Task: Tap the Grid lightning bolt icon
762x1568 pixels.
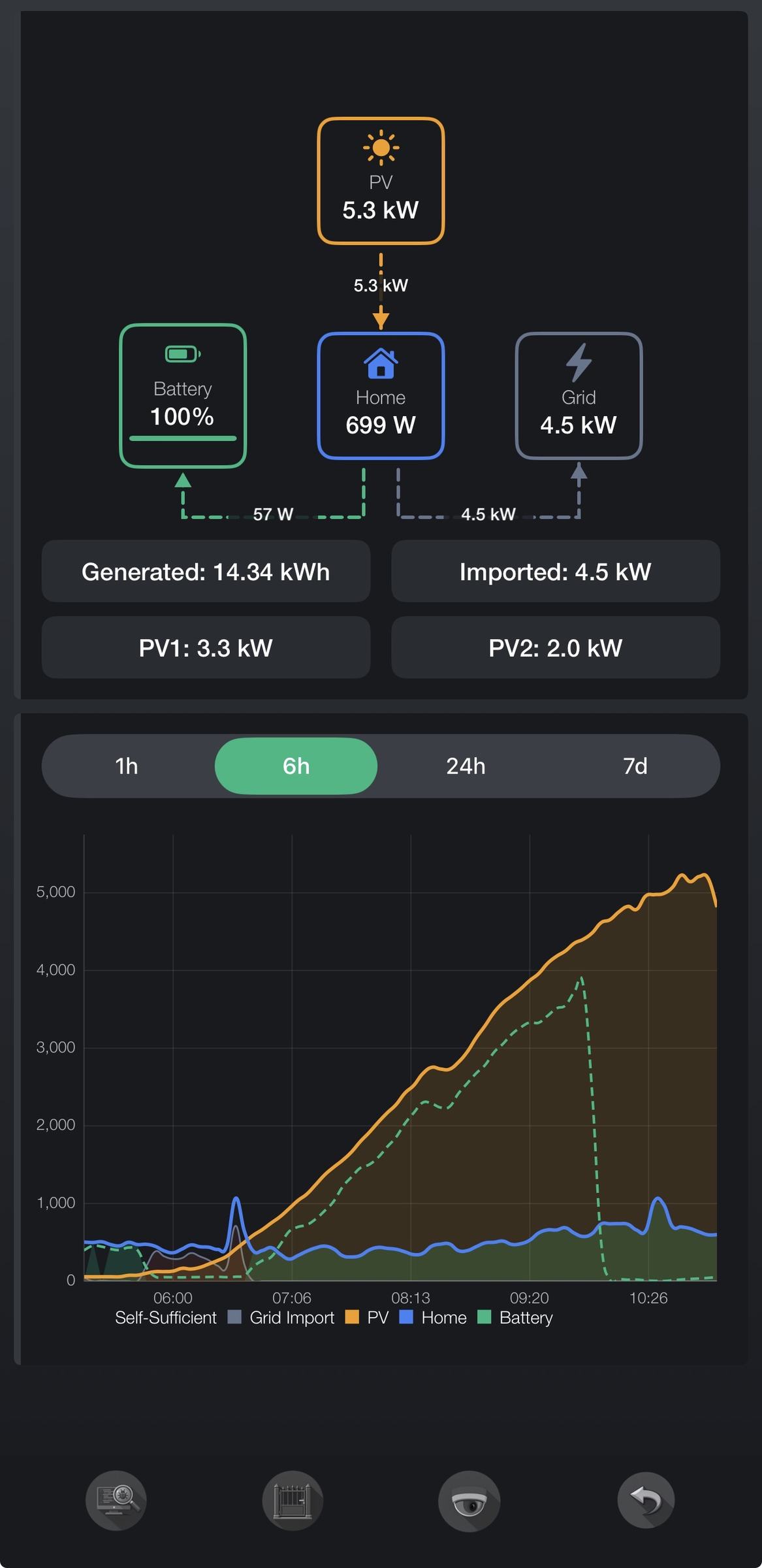Action: coord(579,363)
